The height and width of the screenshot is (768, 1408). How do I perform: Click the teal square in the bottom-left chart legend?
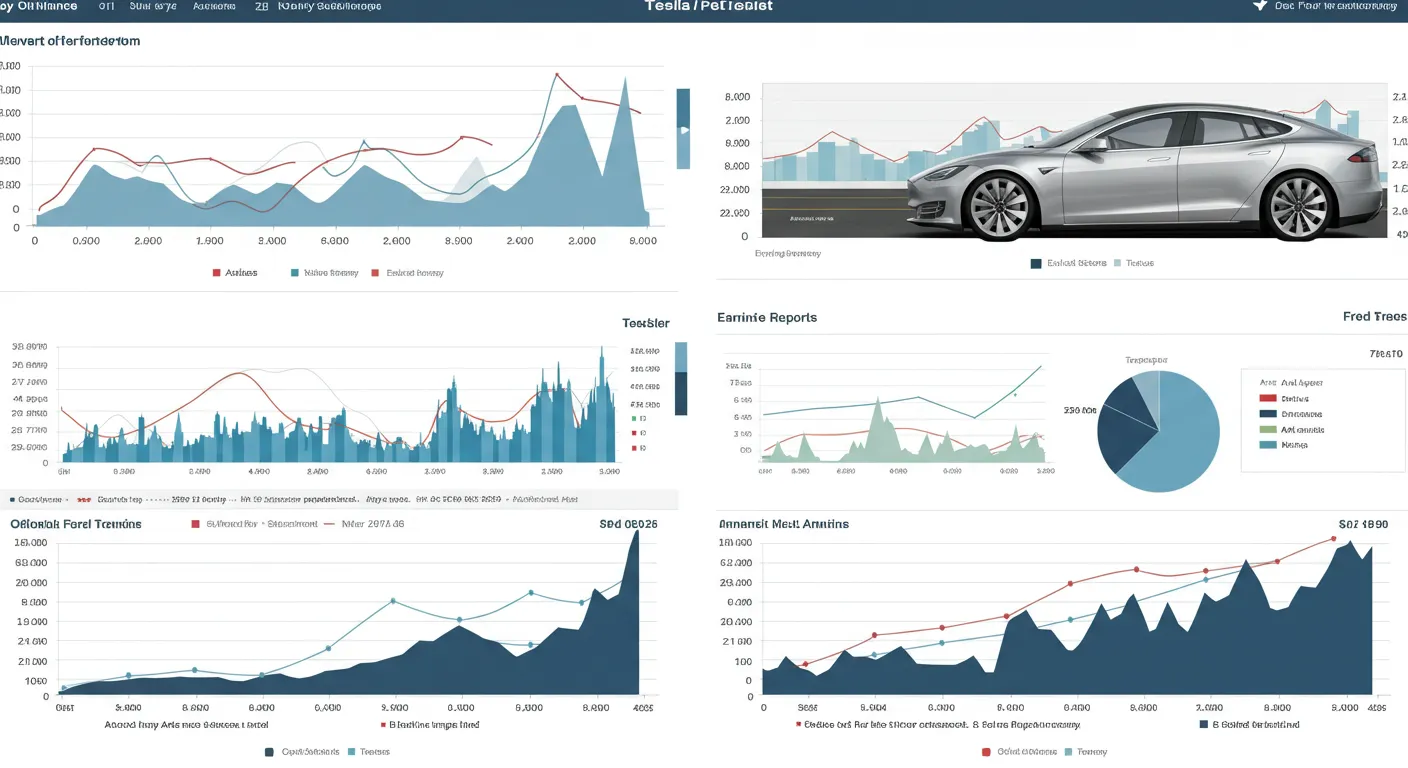[351, 752]
